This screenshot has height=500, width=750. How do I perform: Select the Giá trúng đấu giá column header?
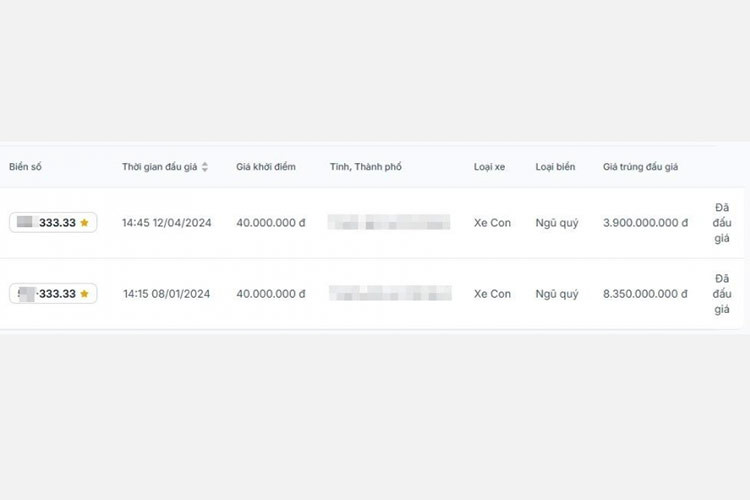click(x=640, y=167)
